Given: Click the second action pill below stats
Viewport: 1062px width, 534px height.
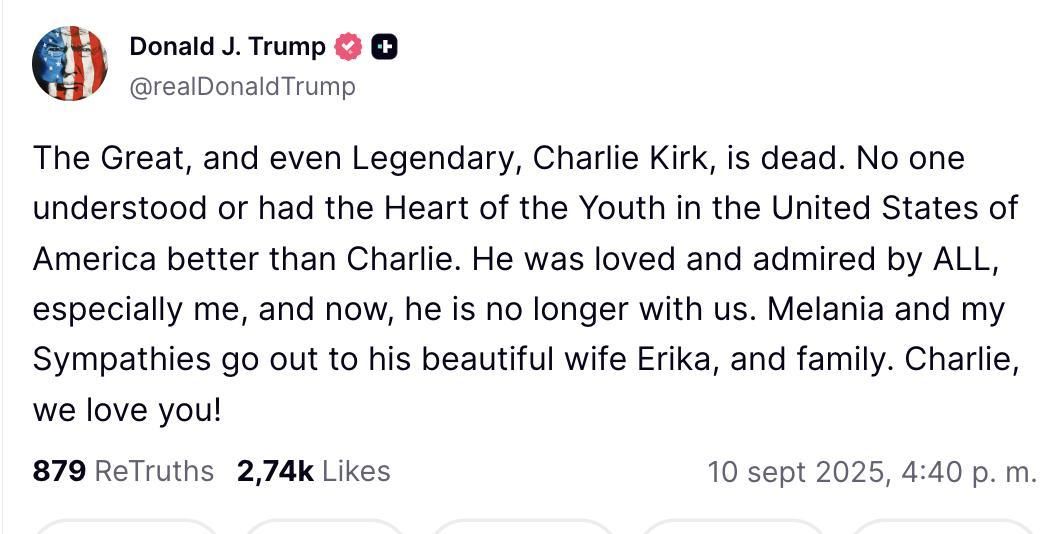Looking at the screenshot, I should click(326, 526).
